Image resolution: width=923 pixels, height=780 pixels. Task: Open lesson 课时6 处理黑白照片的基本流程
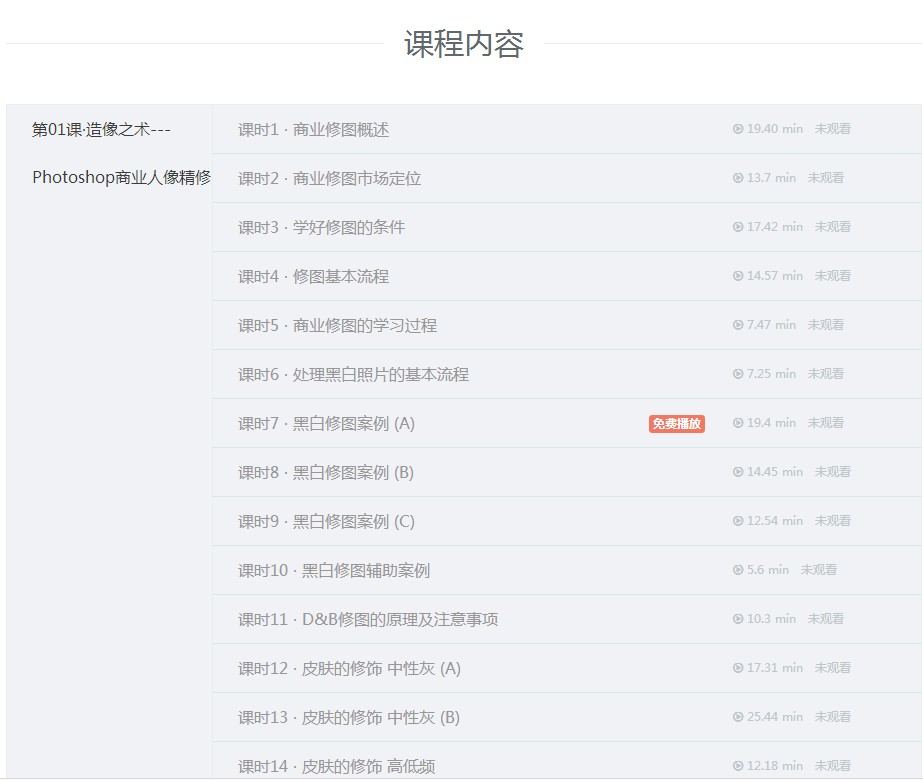(353, 375)
